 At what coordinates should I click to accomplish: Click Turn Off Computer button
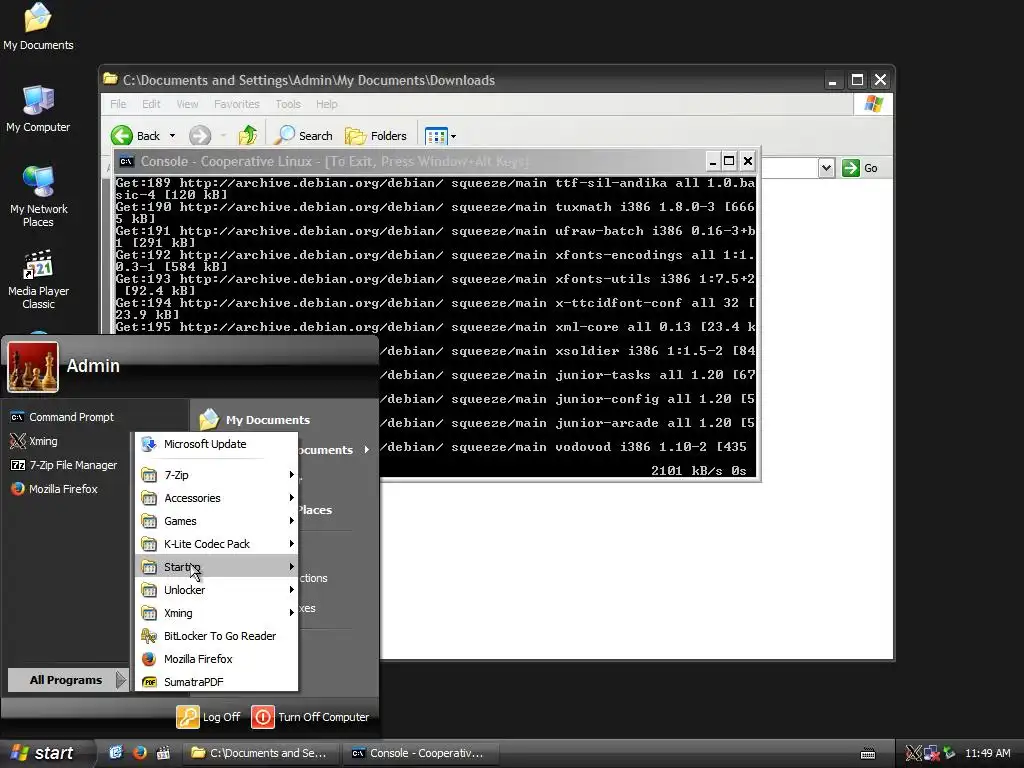pos(310,716)
